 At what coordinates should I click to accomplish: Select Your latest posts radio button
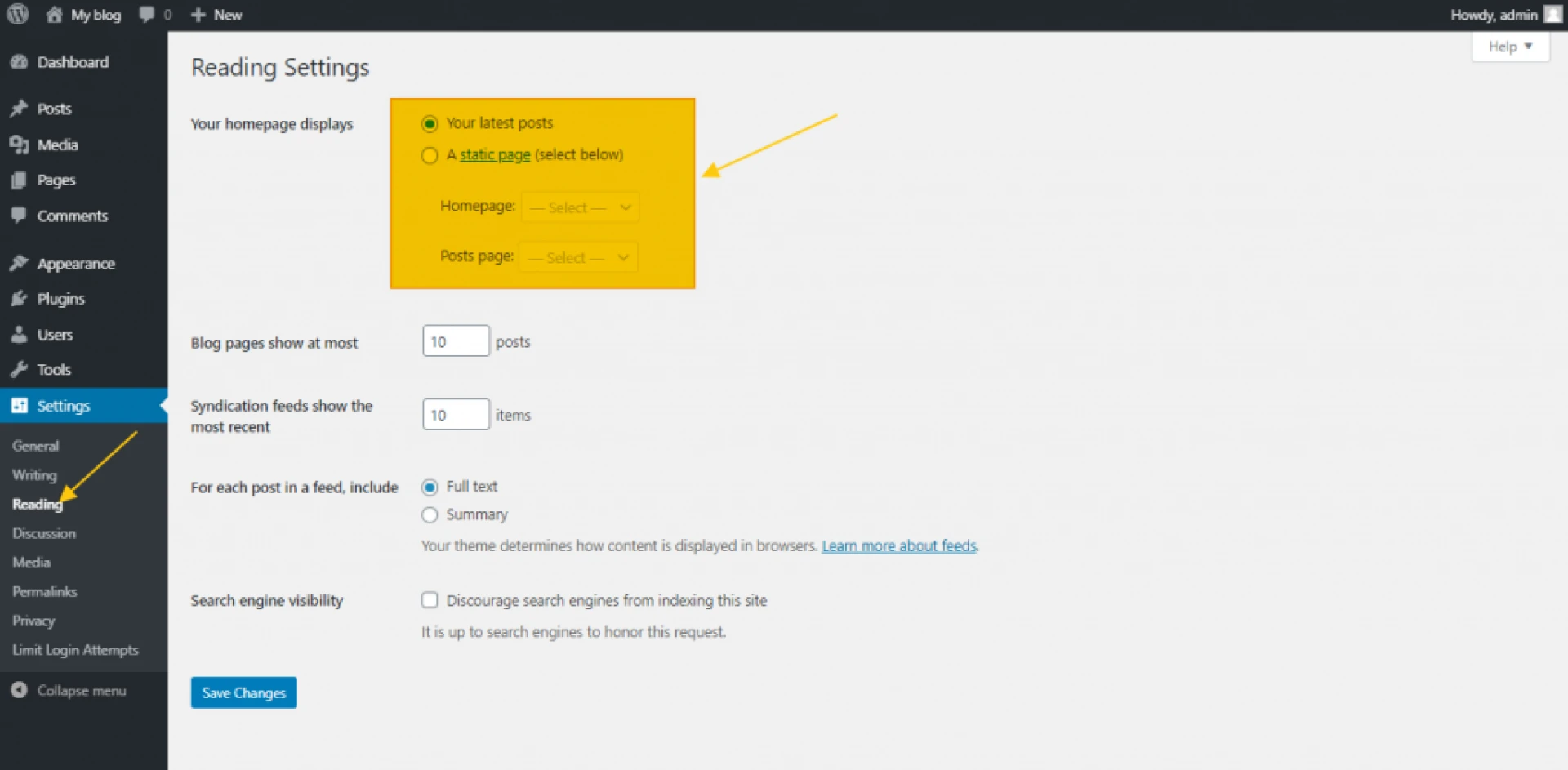coord(430,123)
